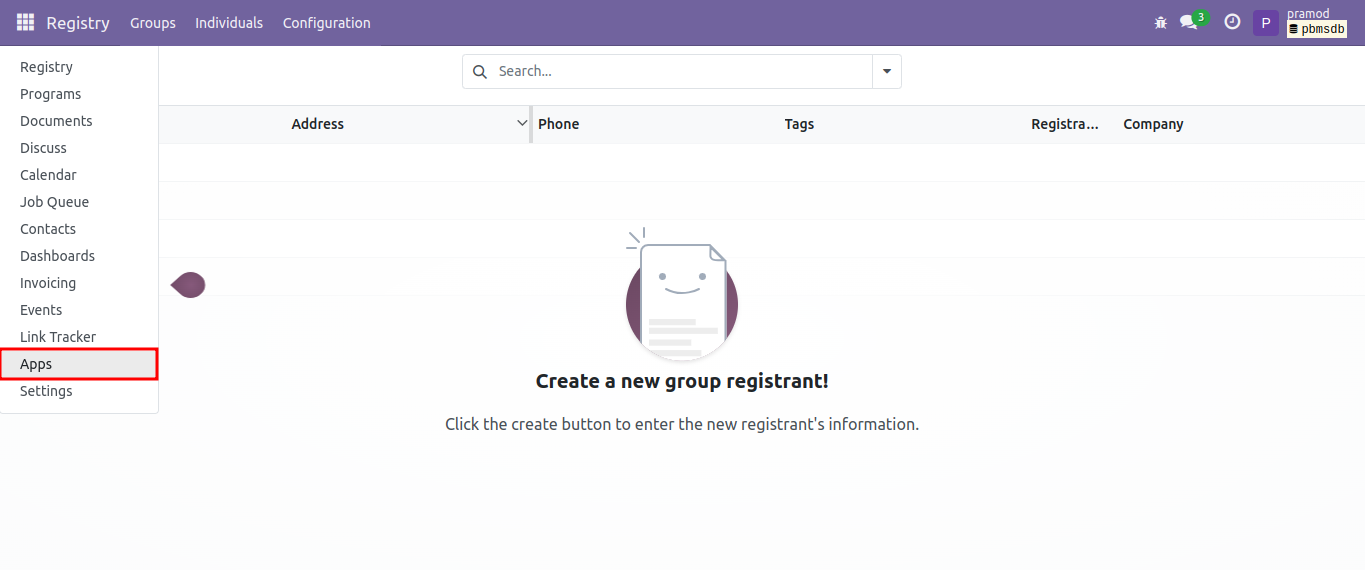Screen dimensions: 1365x570
Task: Open the messages conversation icon
Action: [1188, 22]
